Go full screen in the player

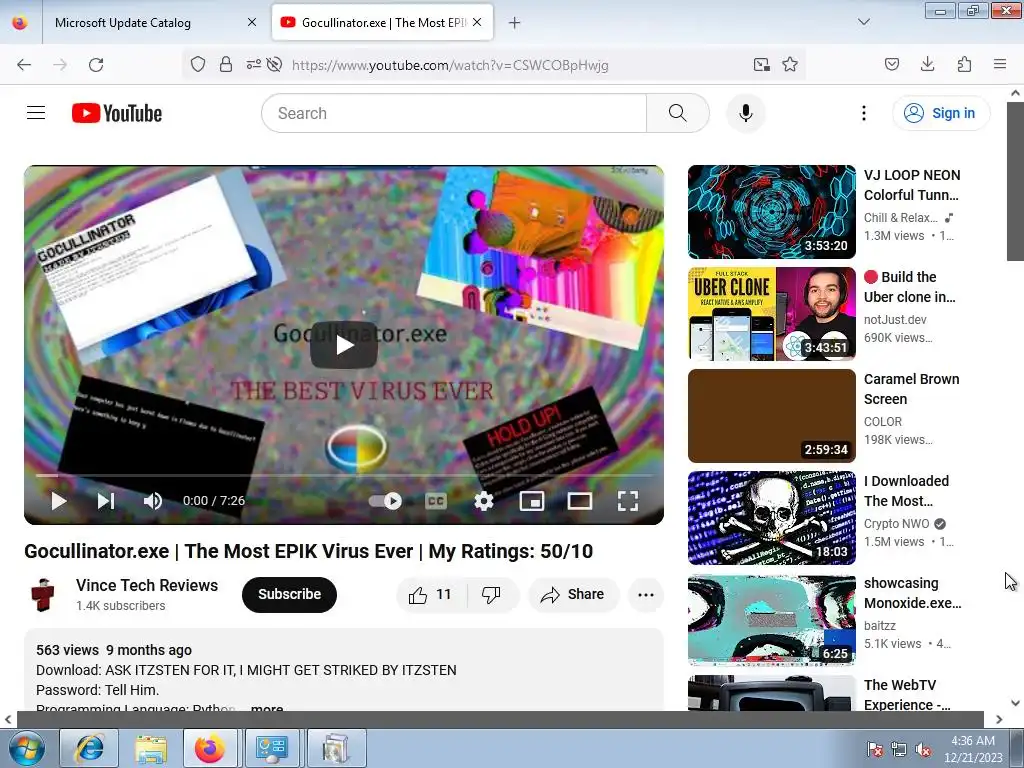click(628, 501)
